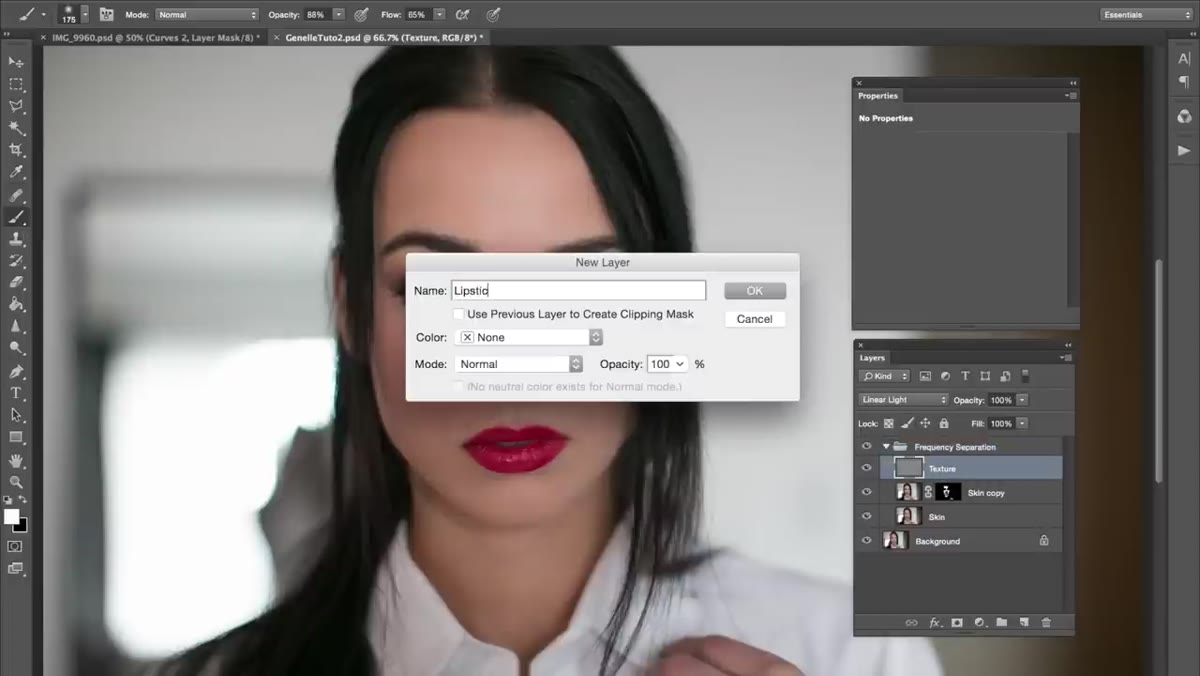This screenshot has width=1200, height=676.
Task: Open the Layers filter Kind dropdown
Action: pyautogui.click(x=885, y=376)
